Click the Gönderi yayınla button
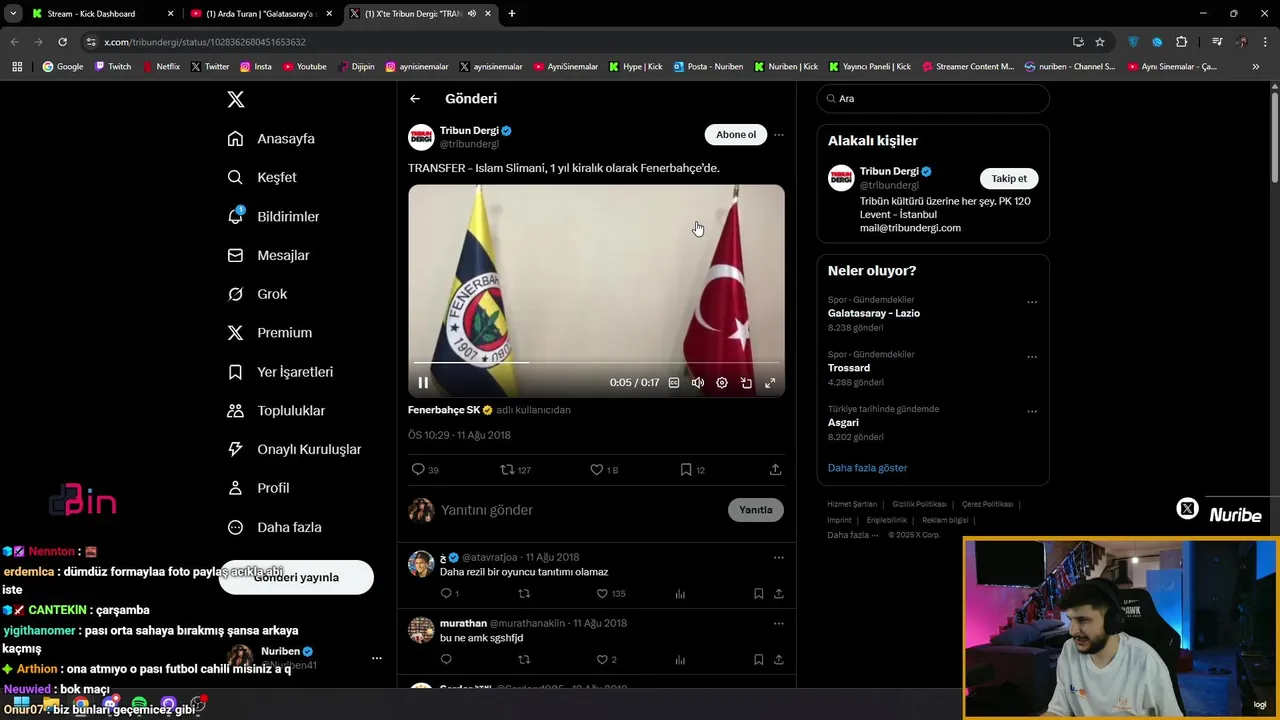Image resolution: width=1280 pixels, height=720 pixels. pos(296,577)
